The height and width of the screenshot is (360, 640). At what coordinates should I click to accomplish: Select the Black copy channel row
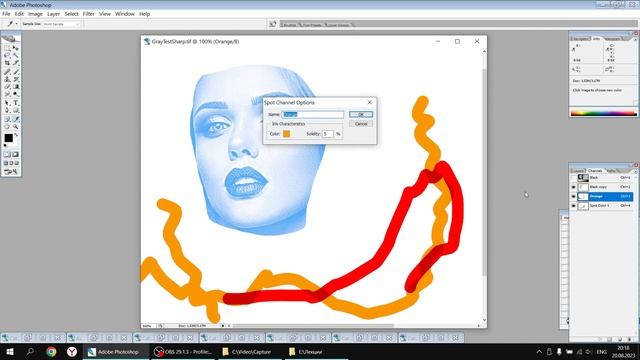pos(605,187)
